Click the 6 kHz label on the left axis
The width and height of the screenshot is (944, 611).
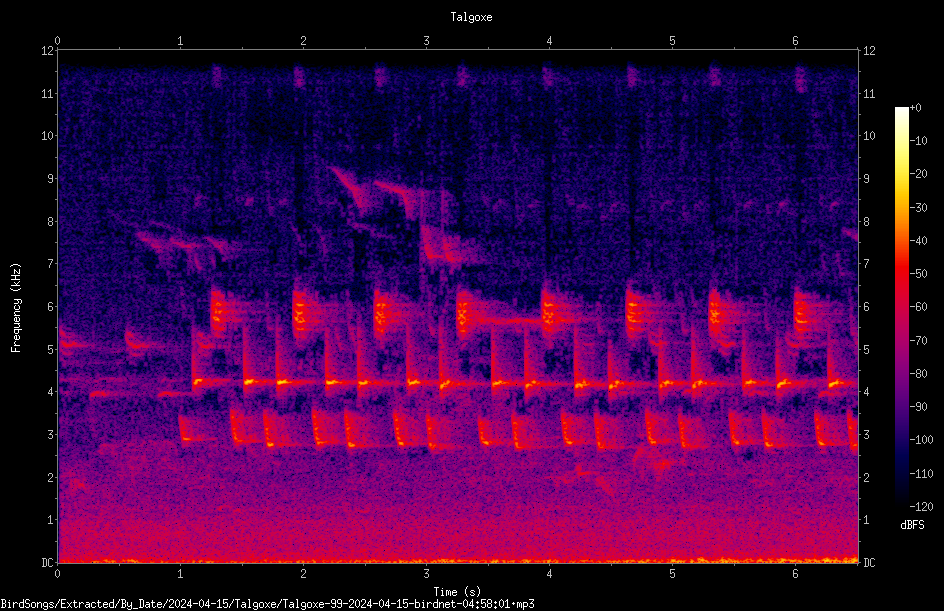point(51,306)
